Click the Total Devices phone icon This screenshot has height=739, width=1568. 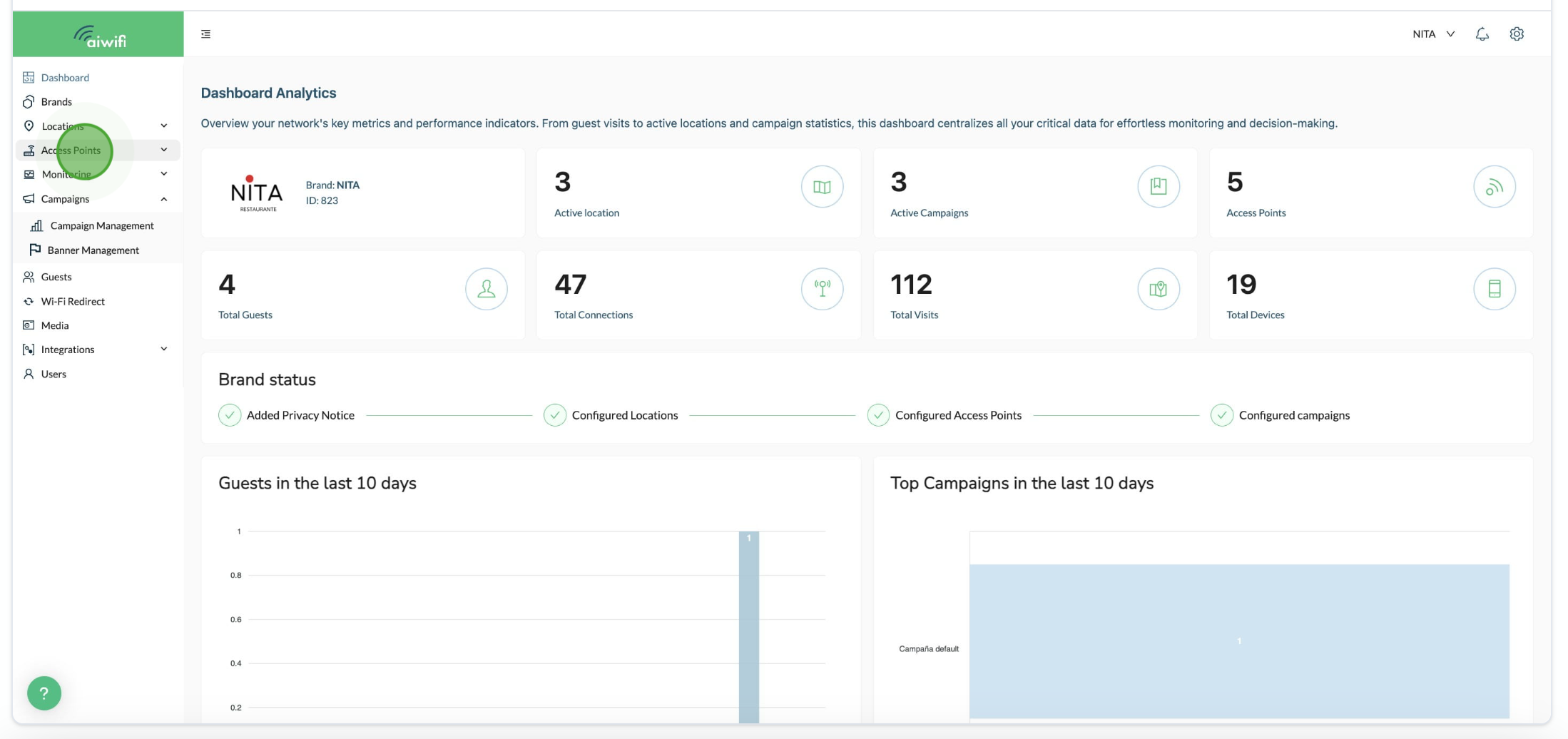tap(1494, 289)
